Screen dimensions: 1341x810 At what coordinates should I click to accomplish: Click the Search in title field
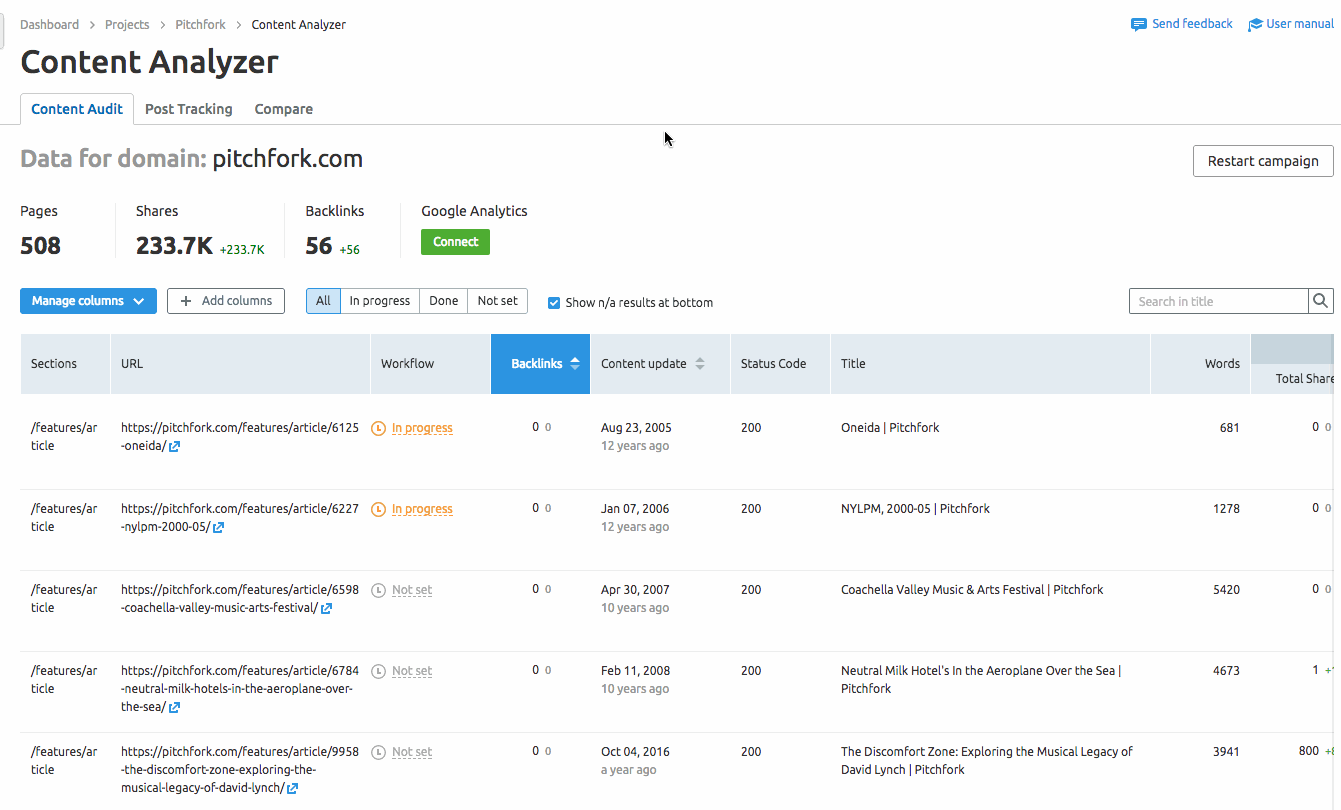(x=1217, y=301)
